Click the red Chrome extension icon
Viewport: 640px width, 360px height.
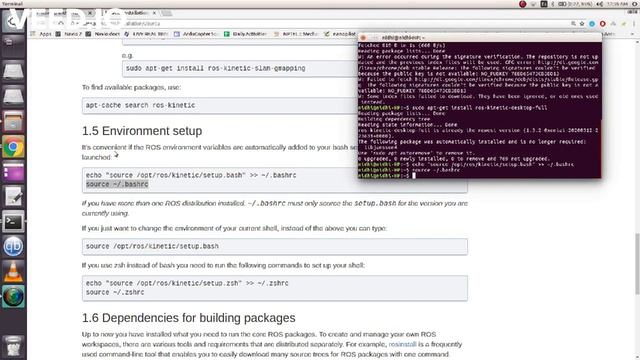coord(602,24)
